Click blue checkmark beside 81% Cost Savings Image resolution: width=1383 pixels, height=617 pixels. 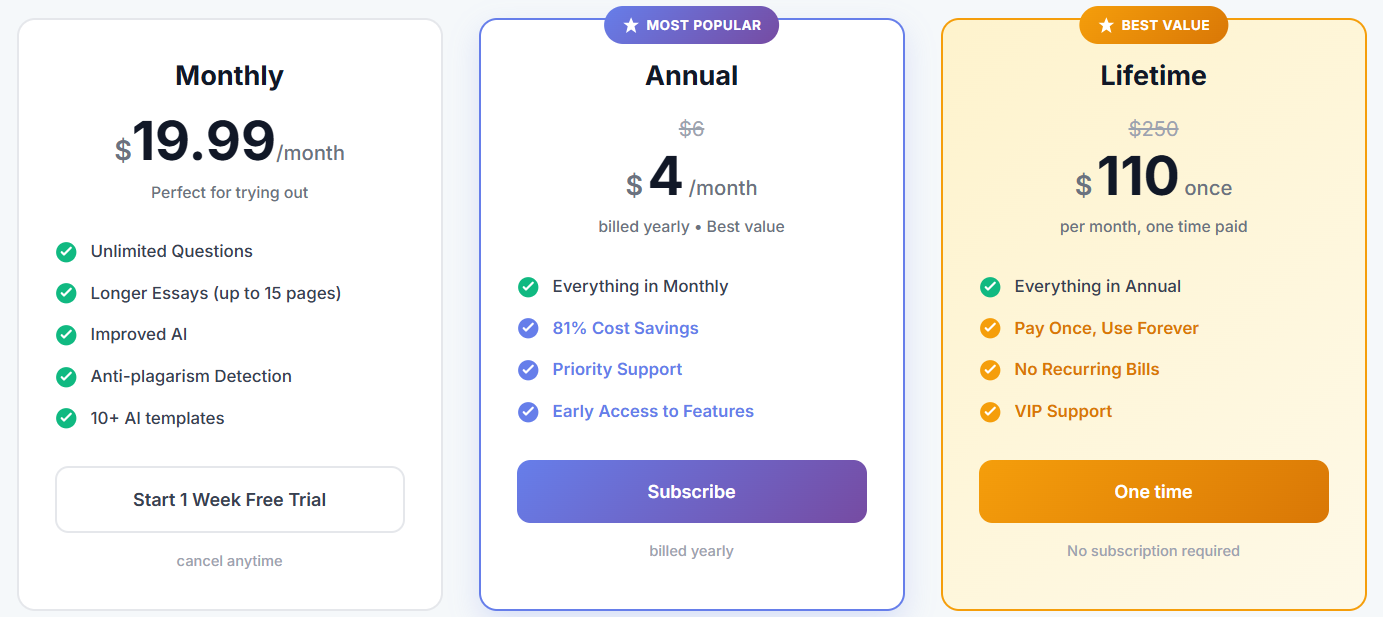click(x=528, y=328)
